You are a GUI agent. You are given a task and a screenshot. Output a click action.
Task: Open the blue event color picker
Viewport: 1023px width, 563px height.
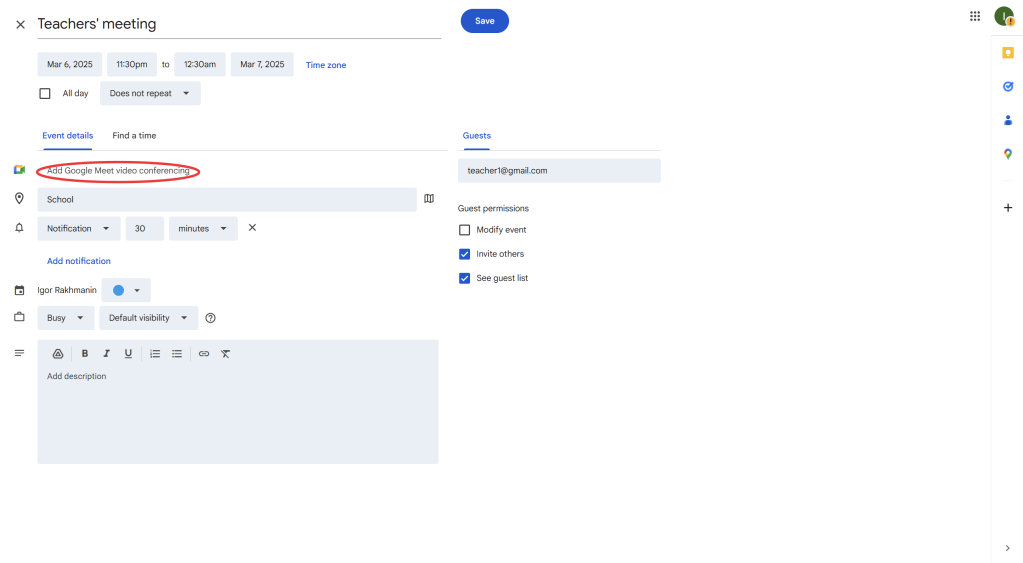tap(126, 290)
